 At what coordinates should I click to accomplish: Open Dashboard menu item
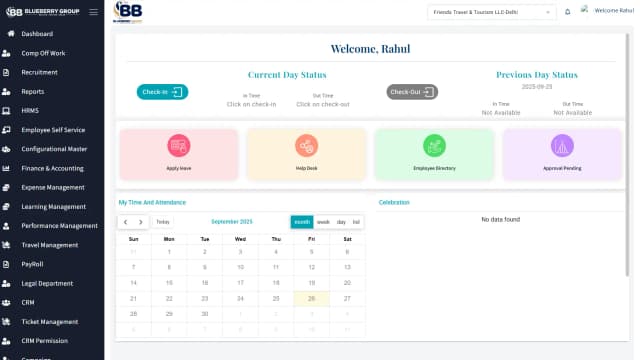point(37,34)
